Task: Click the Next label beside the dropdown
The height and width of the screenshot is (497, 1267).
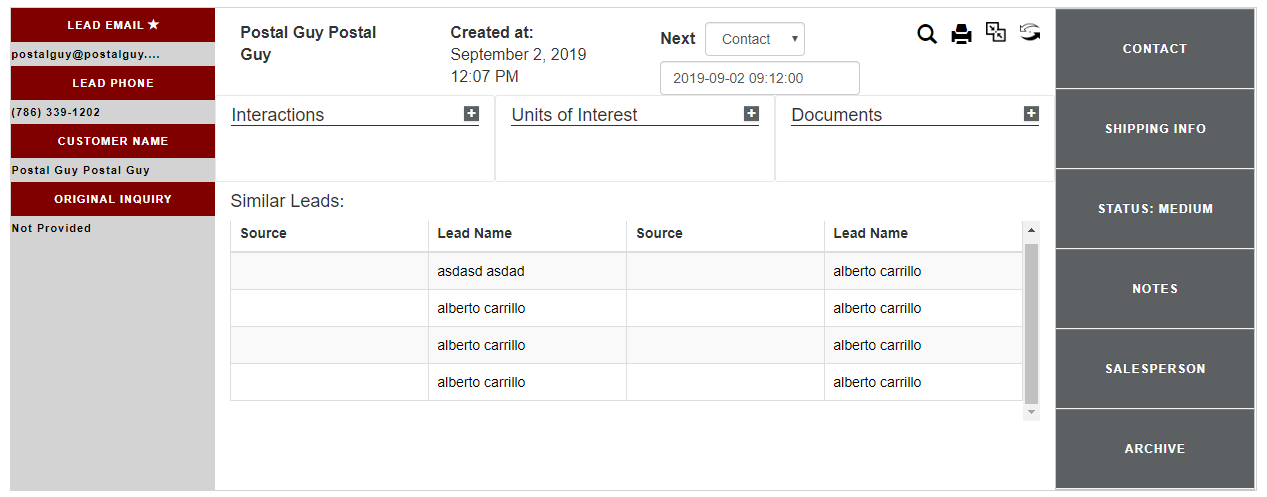Action: click(678, 39)
